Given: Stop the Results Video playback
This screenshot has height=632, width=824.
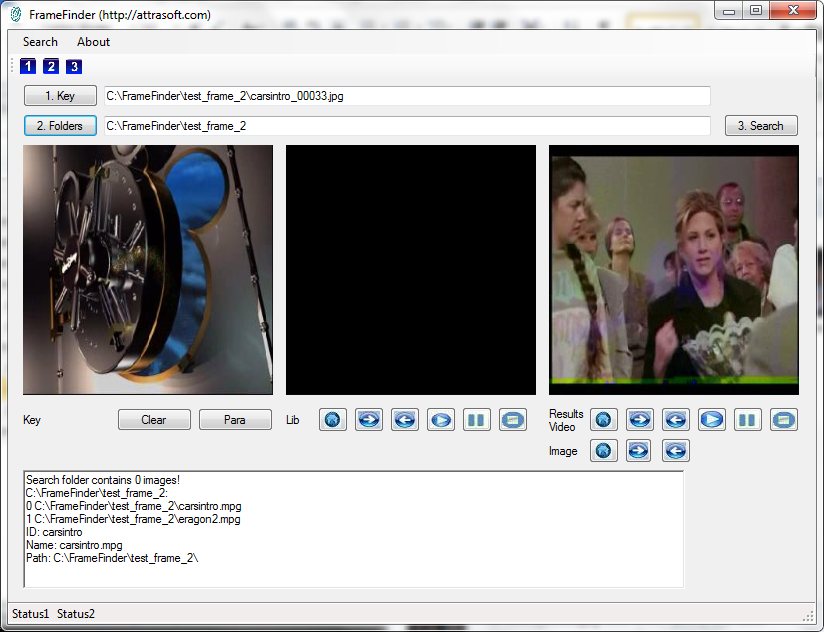Looking at the screenshot, I should pos(784,420).
